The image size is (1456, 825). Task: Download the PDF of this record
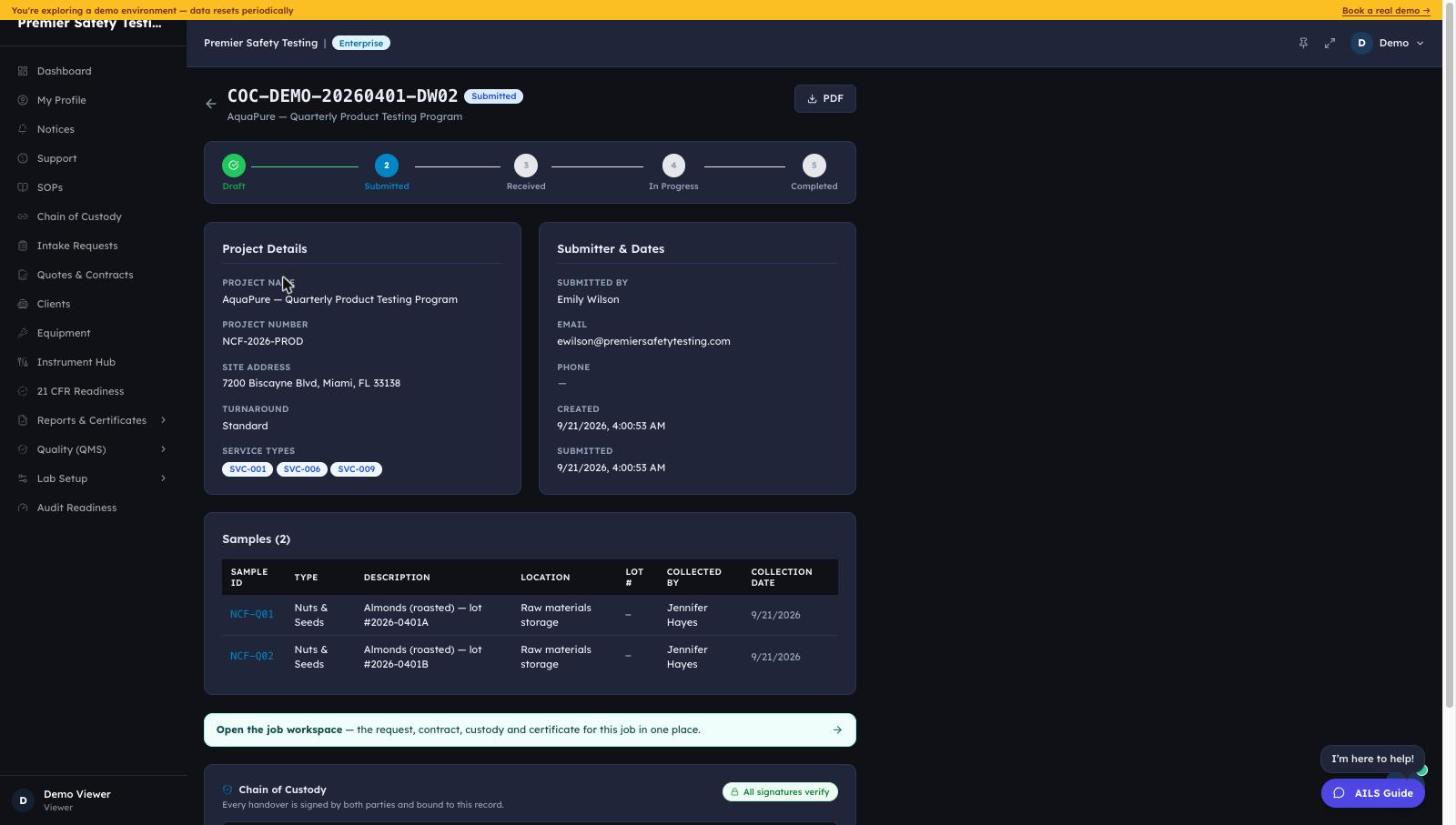click(825, 98)
